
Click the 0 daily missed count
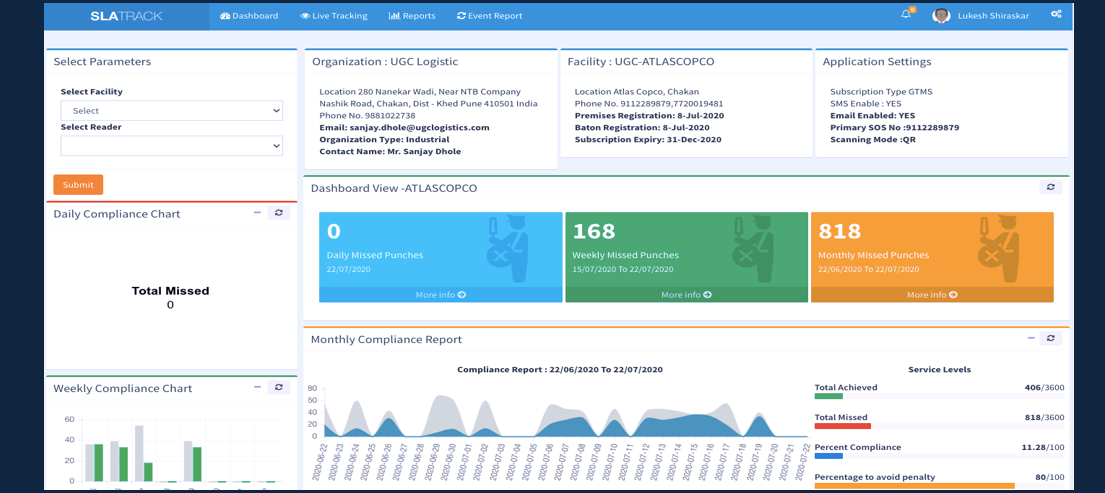point(334,231)
